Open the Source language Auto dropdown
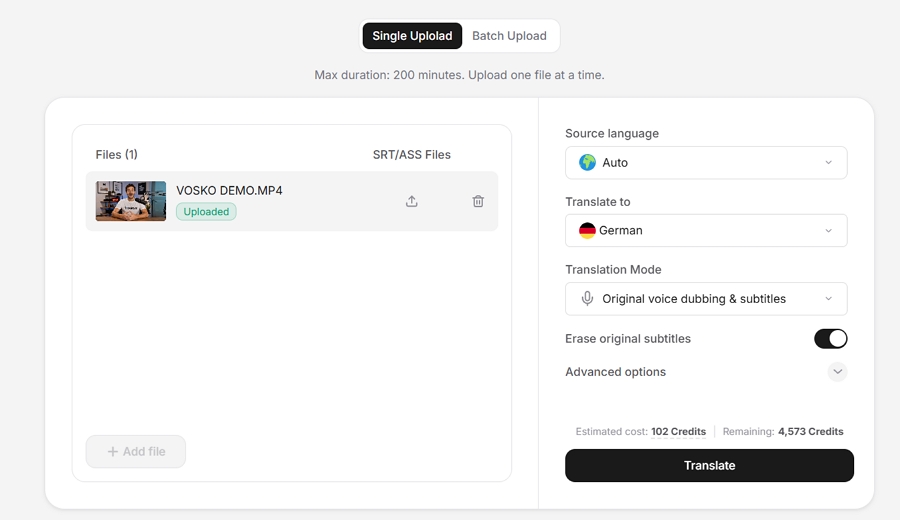 tap(706, 162)
